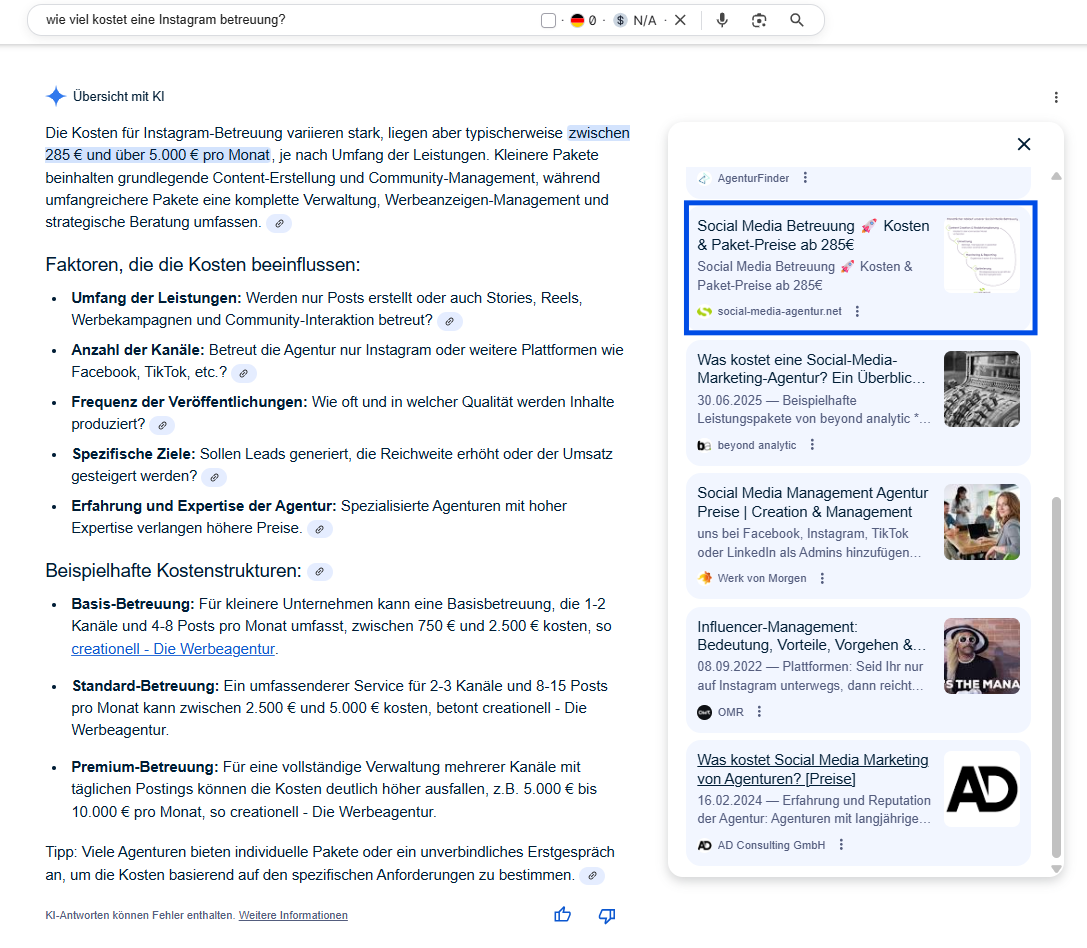
Task: Tick the checkbox in the search bar
Action: 548,21
